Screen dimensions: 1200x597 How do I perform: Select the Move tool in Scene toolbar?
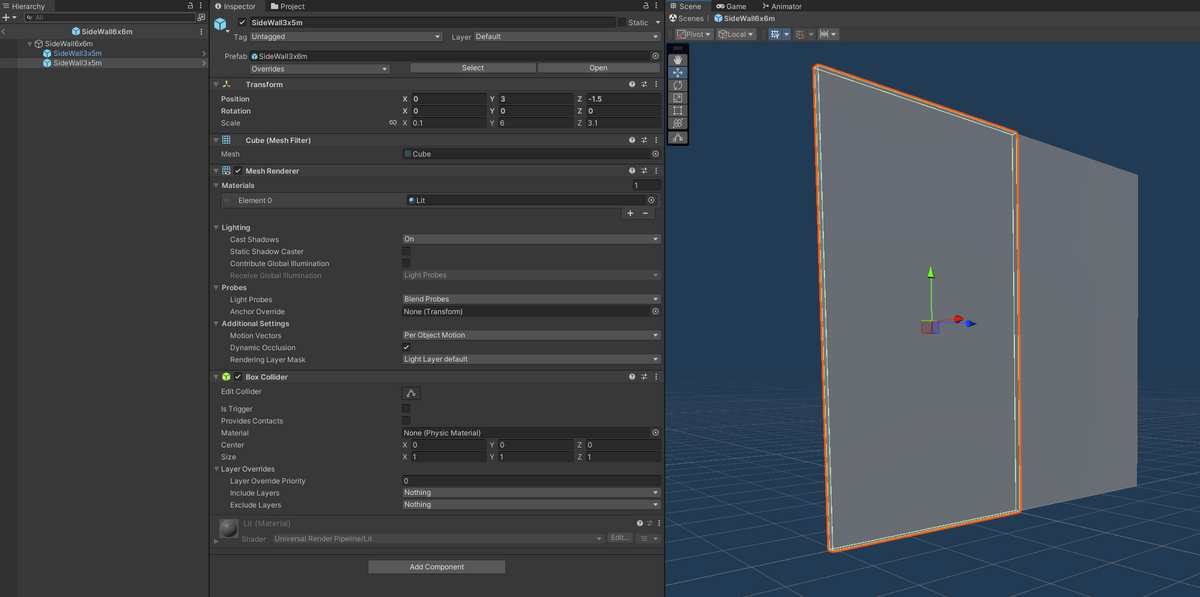pyautogui.click(x=678, y=73)
